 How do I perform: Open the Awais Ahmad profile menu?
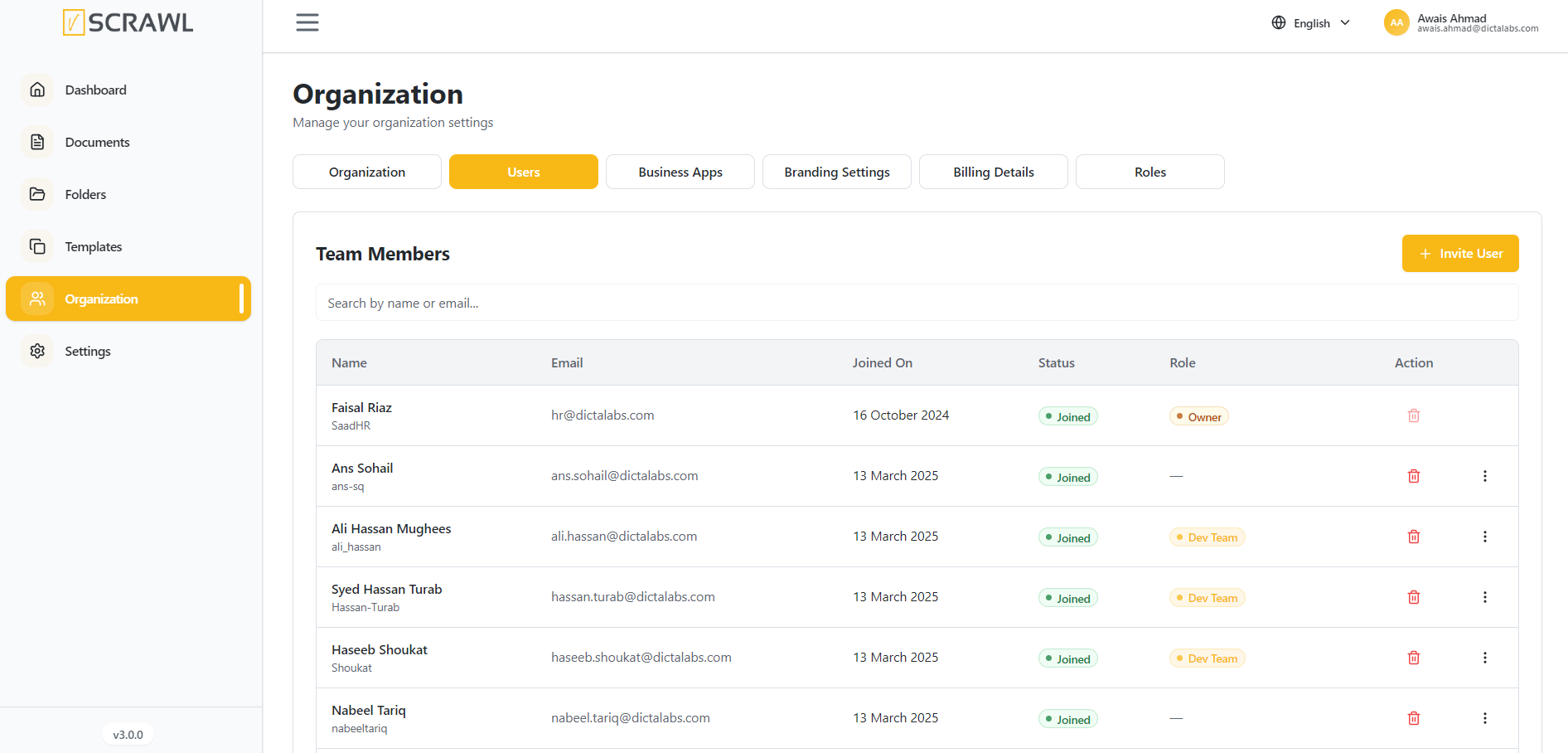[x=1461, y=22]
